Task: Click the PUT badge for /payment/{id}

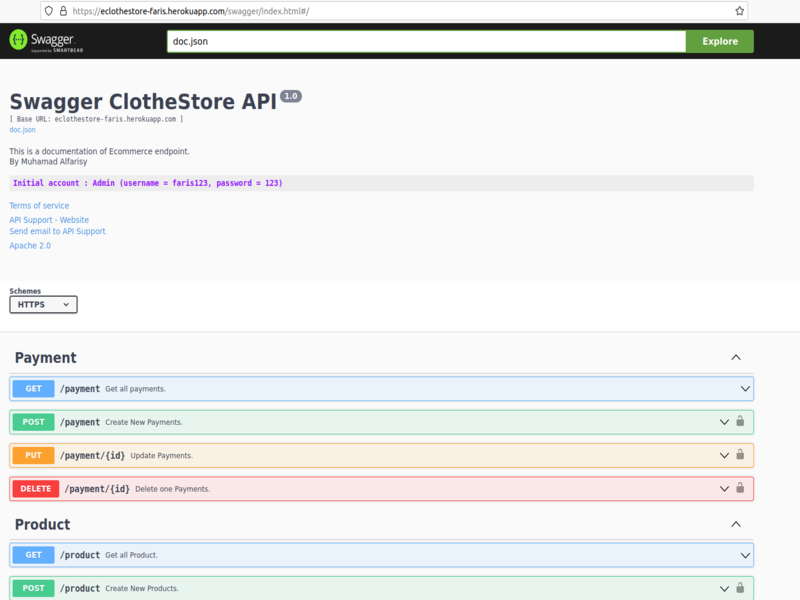Action: 33,455
